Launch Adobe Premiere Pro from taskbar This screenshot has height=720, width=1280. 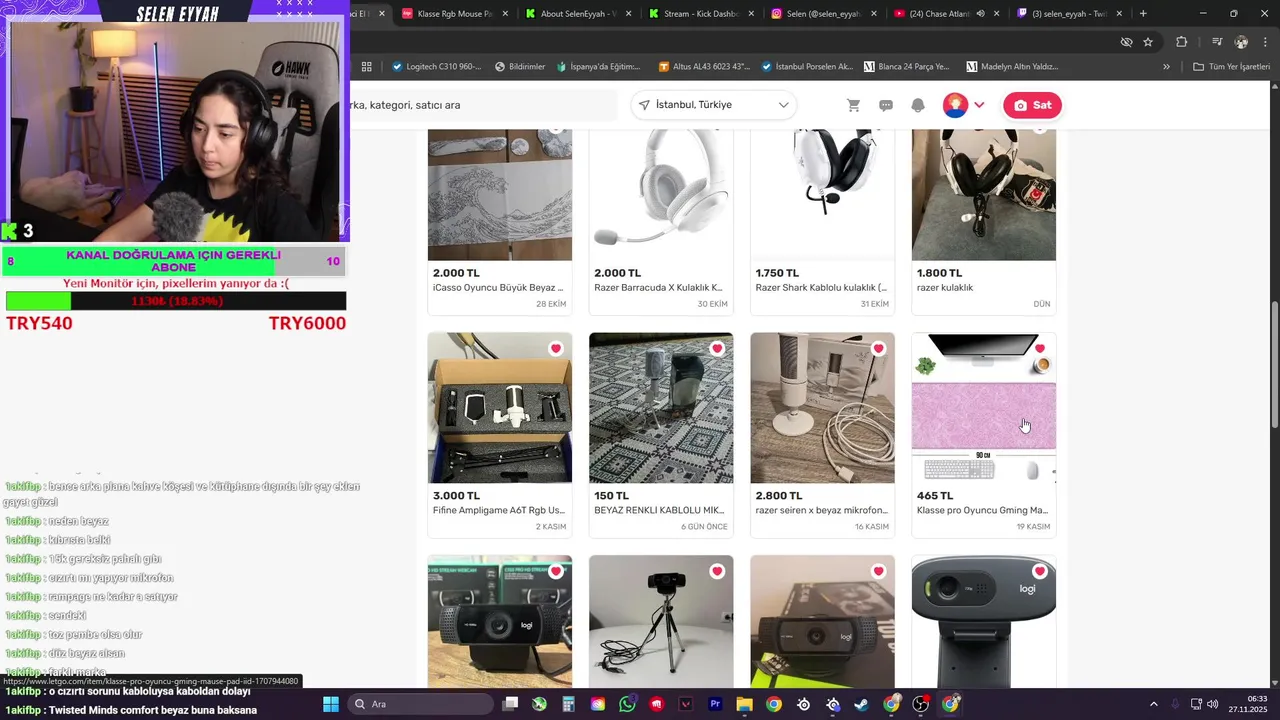(x=715, y=704)
